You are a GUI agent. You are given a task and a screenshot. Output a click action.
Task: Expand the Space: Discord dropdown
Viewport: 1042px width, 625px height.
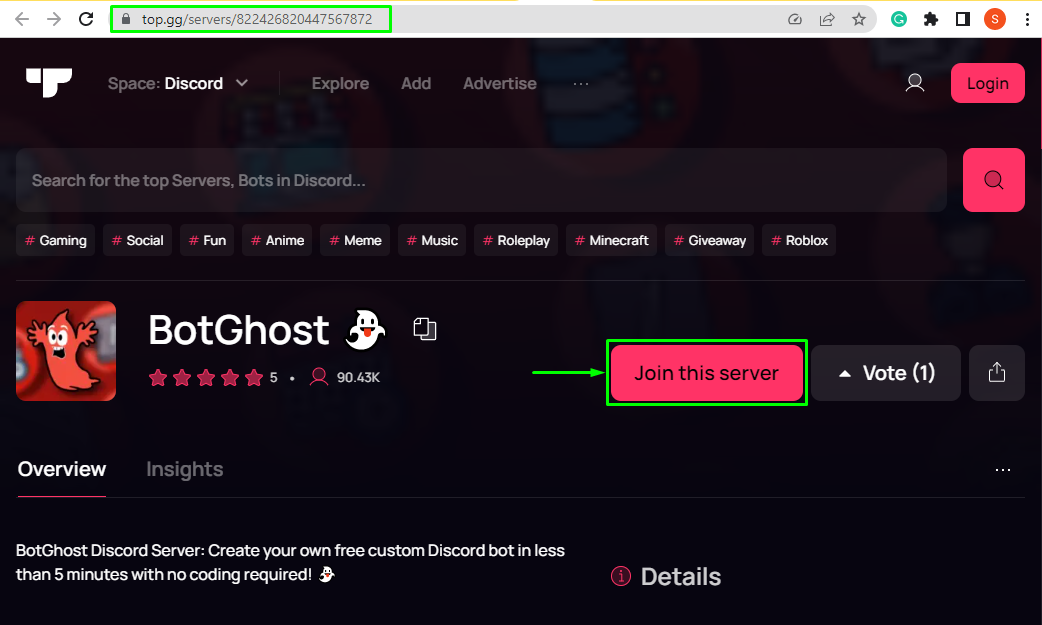pyautogui.click(x=178, y=83)
